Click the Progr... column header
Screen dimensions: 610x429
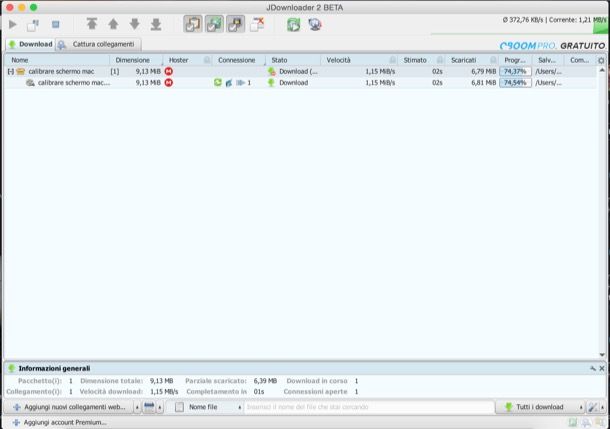point(515,60)
